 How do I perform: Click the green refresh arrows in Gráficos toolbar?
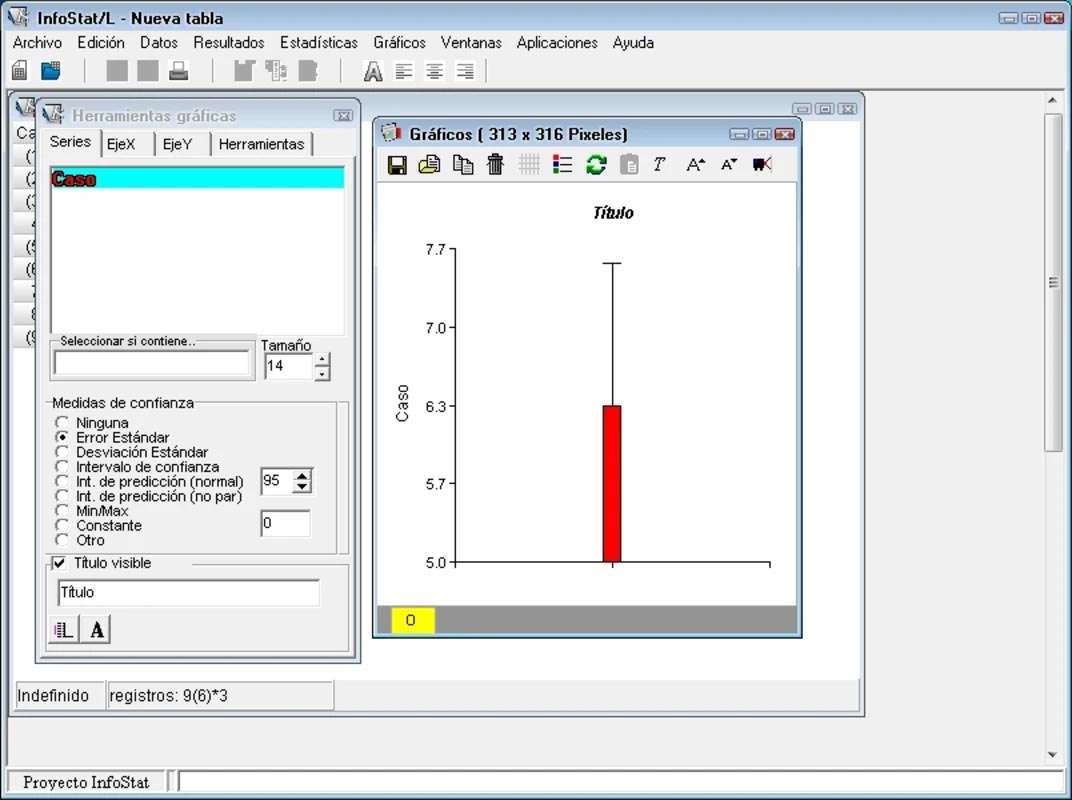(596, 165)
